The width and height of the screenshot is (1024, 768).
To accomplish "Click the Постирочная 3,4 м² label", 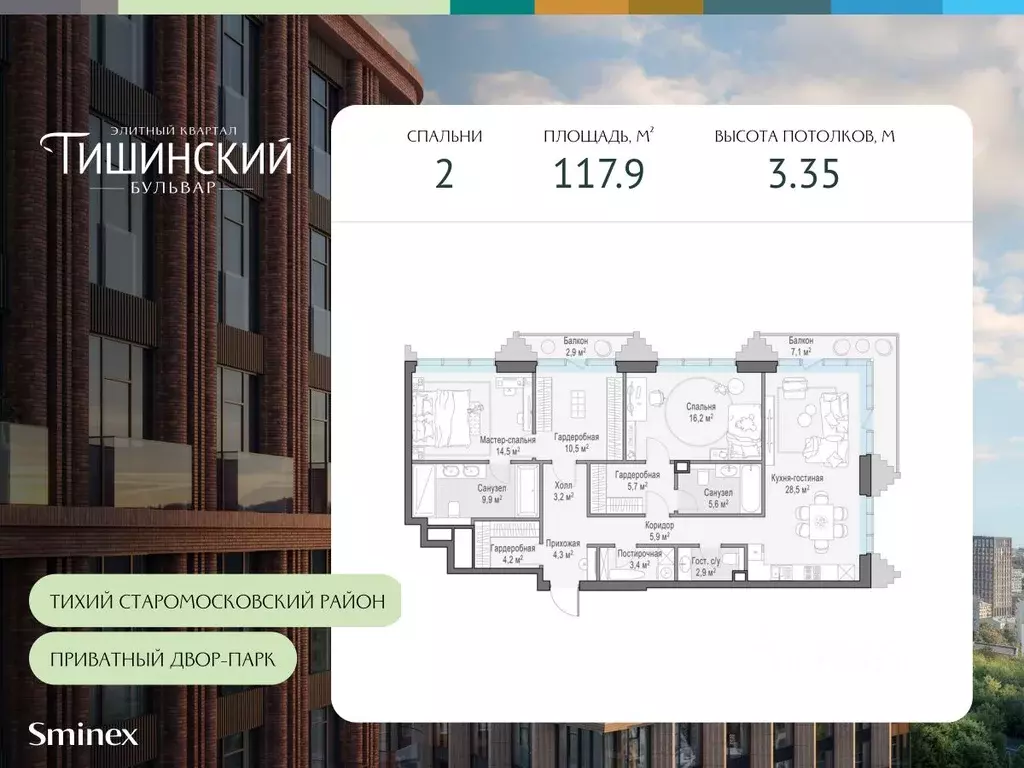I will [640, 559].
